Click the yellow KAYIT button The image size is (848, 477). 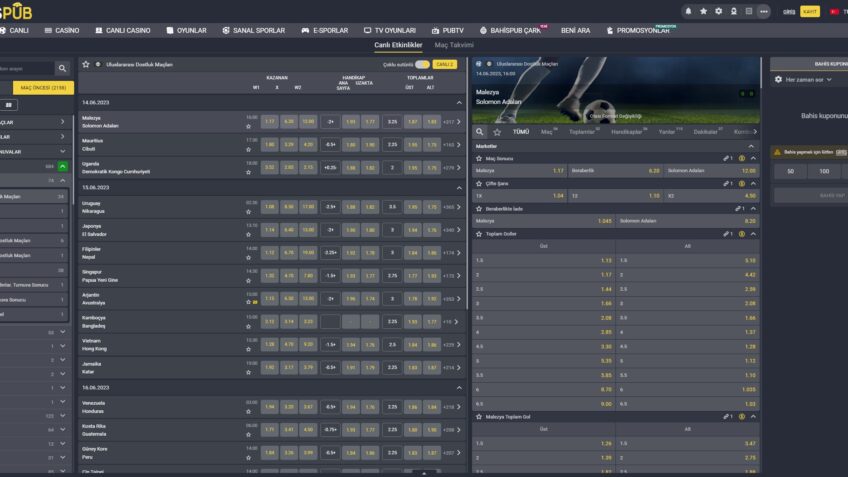809,11
